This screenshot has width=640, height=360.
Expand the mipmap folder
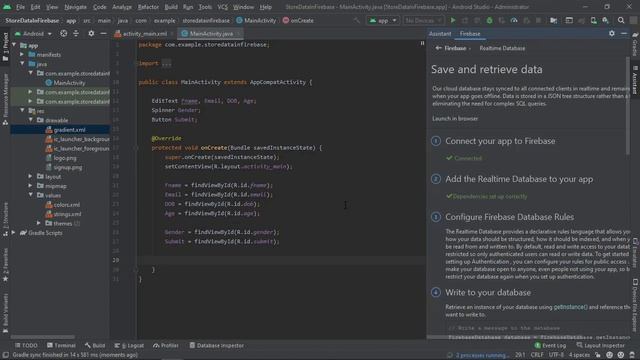click(31, 186)
